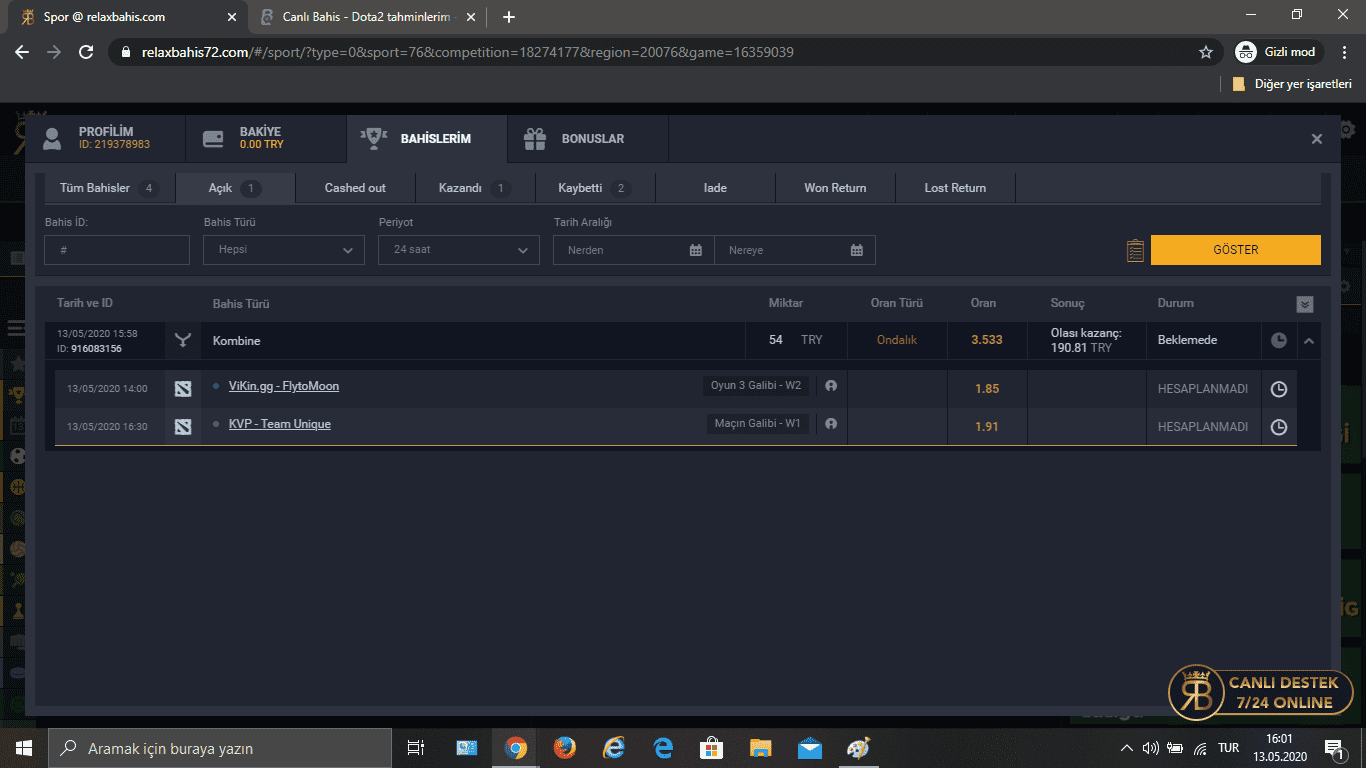Image resolution: width=1366 pixels, height=768 pixels.
Task: Click the Oyun 3 Galibi - W2 label
Action: [x=756, y=386]
